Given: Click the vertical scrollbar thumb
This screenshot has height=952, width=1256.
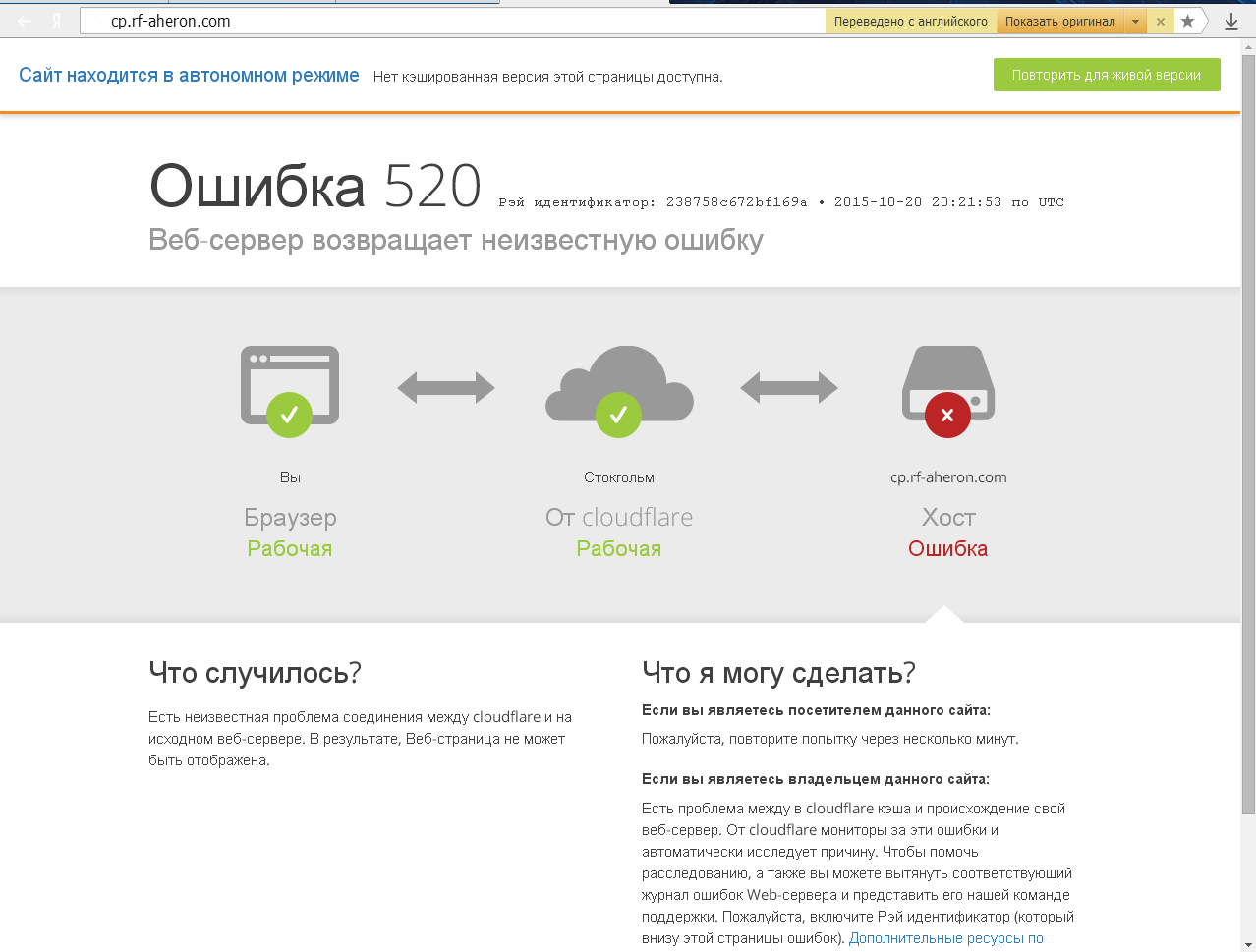Looking at the screenshot, I should tap(1248, 435).
